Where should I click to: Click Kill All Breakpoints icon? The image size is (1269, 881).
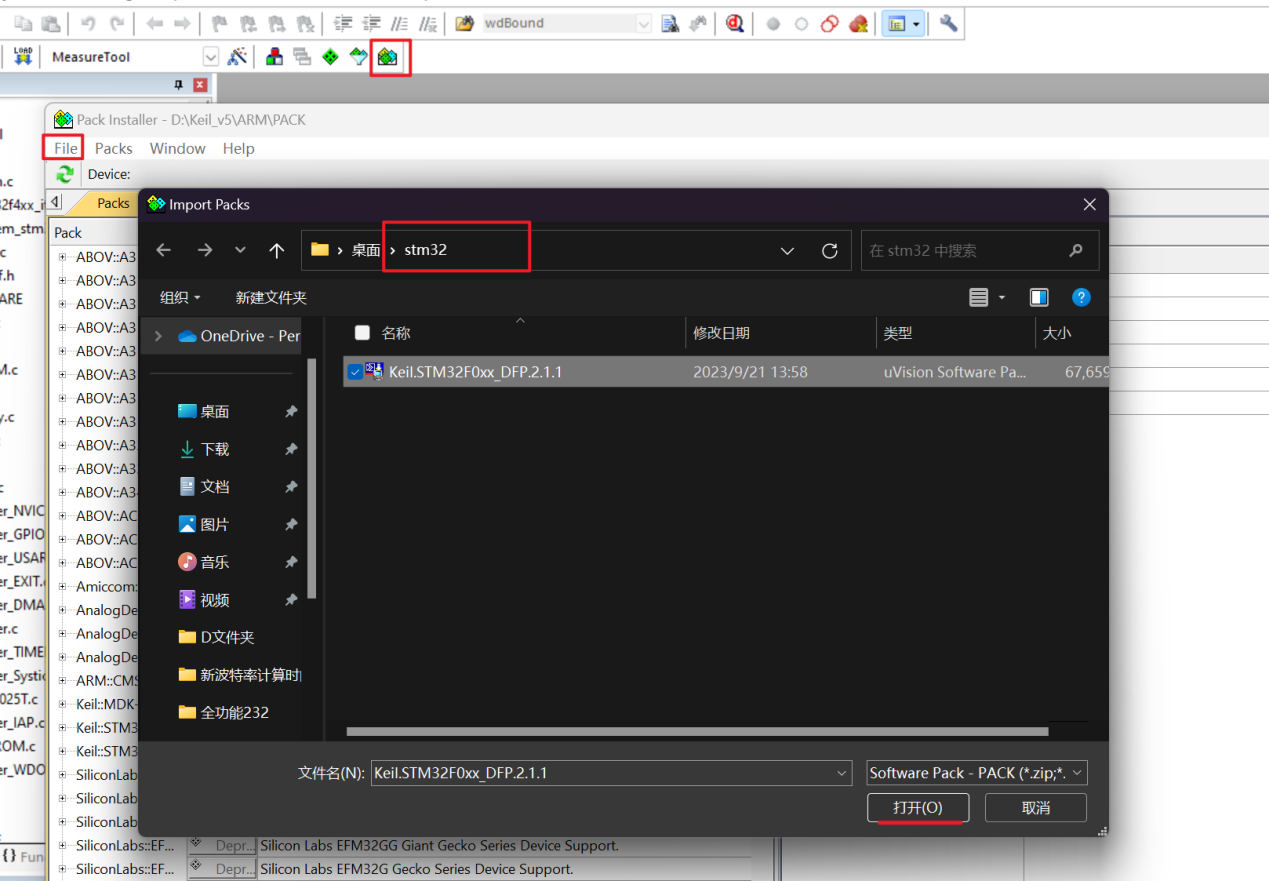858,23
